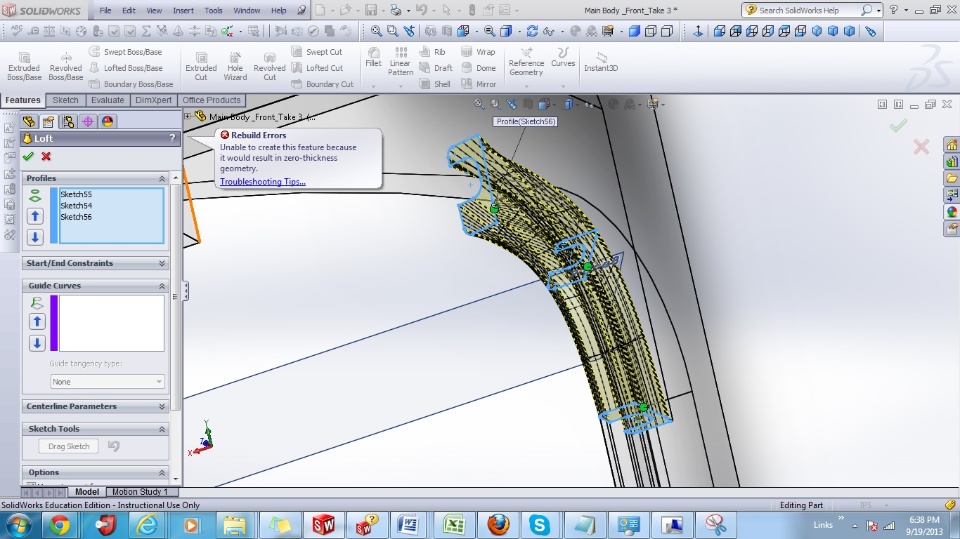Screen dimensions: 960x539
Task: Move guide curve up in list
Action: point(37,322)
